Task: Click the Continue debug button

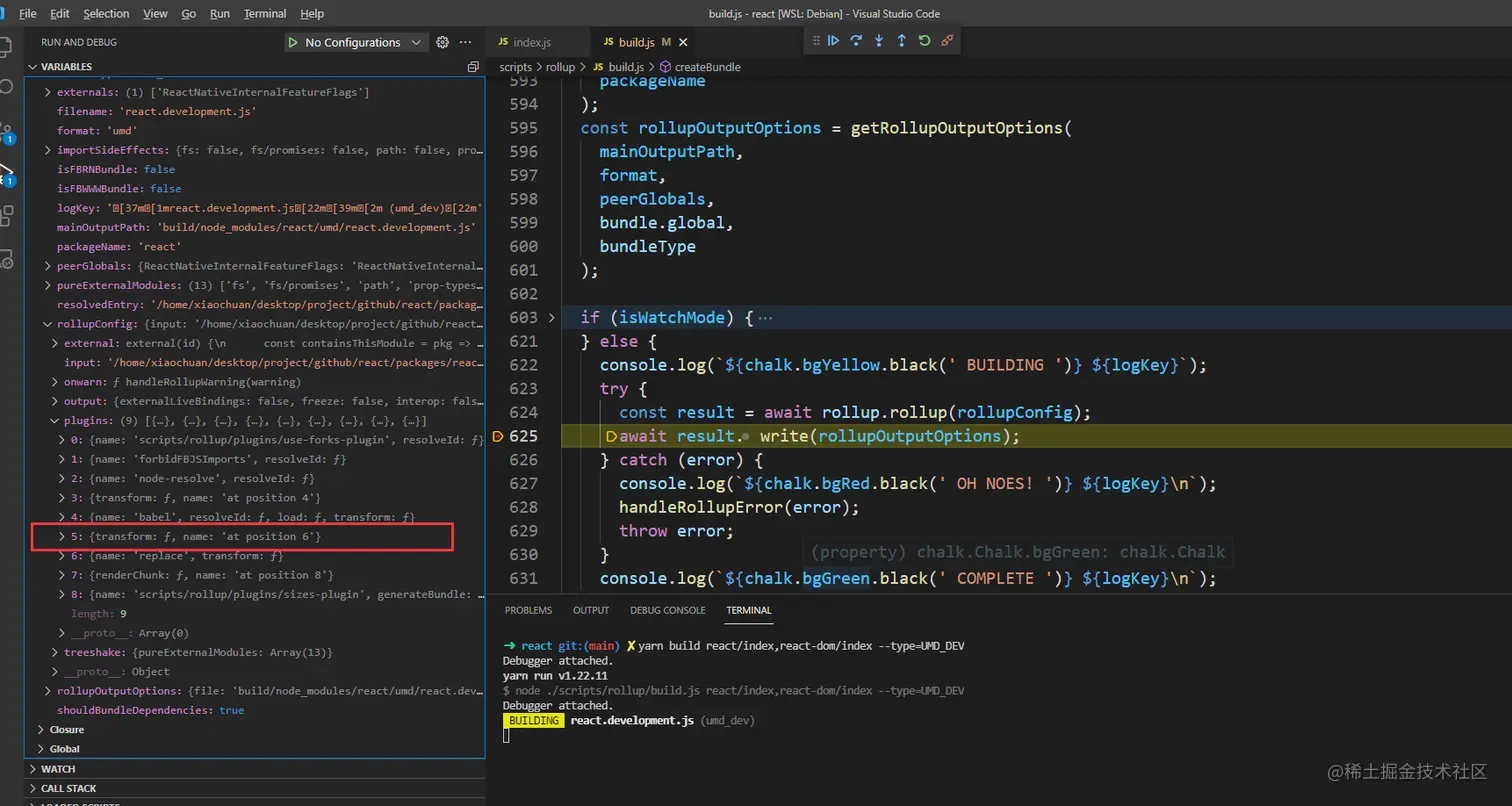Action: (833, 41)
